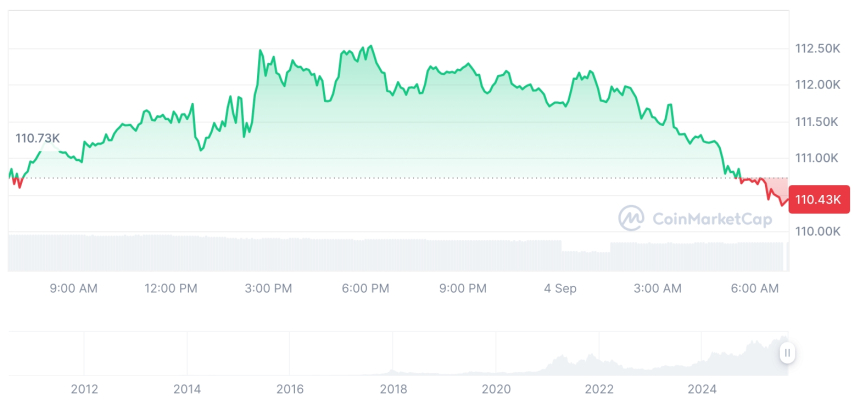Click the red 110.43K current price tag
This screenshot has height=401, width=860.
[819, 200]
